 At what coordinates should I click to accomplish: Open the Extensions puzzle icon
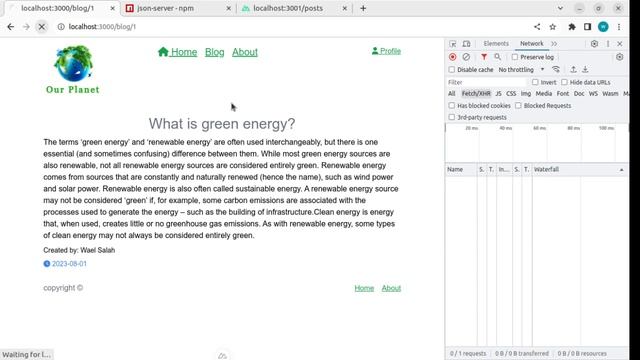point(572,27)
